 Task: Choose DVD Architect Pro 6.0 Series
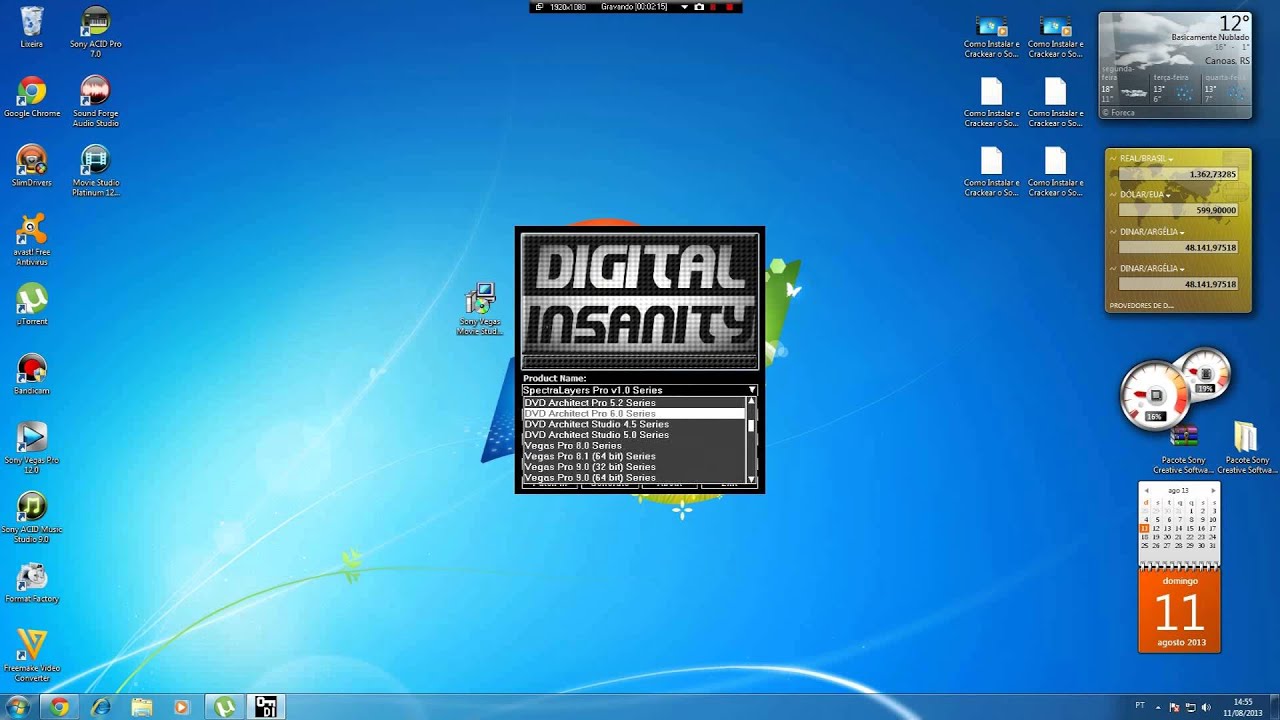coord(634,413)
